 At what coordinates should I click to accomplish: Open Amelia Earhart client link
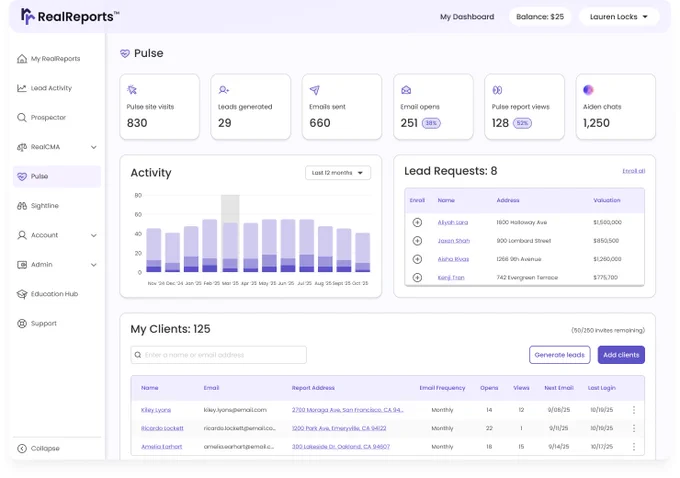[161, 447]
